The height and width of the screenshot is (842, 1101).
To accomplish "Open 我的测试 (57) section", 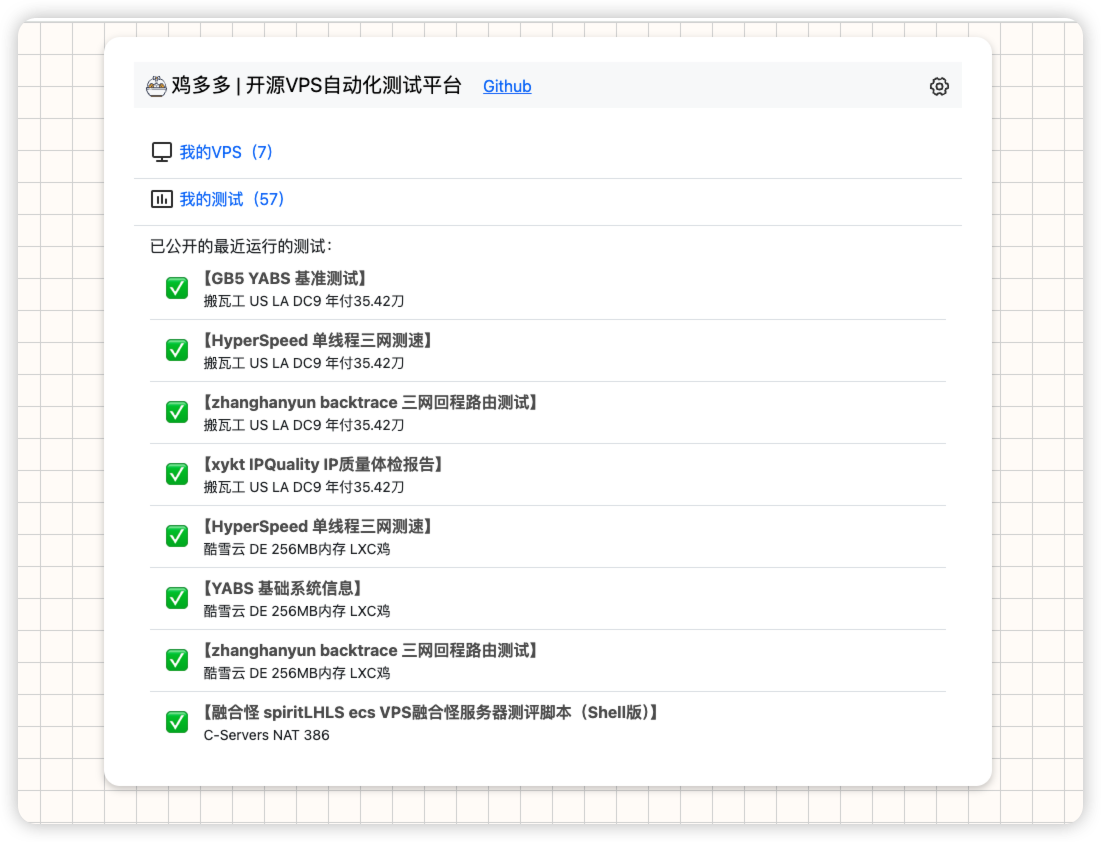I will tap(229, 199).
